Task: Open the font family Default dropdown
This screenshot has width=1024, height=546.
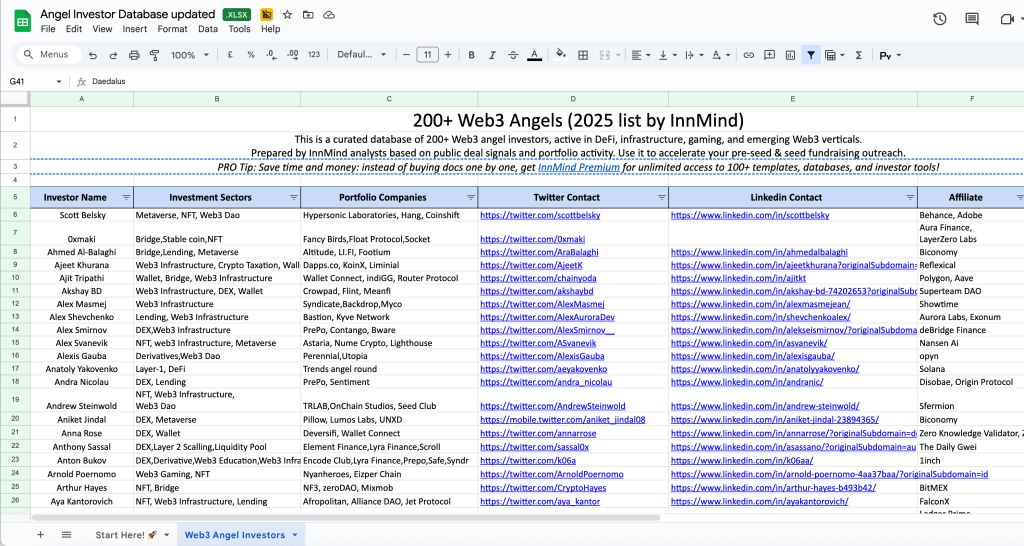Action: coord(362,55)
